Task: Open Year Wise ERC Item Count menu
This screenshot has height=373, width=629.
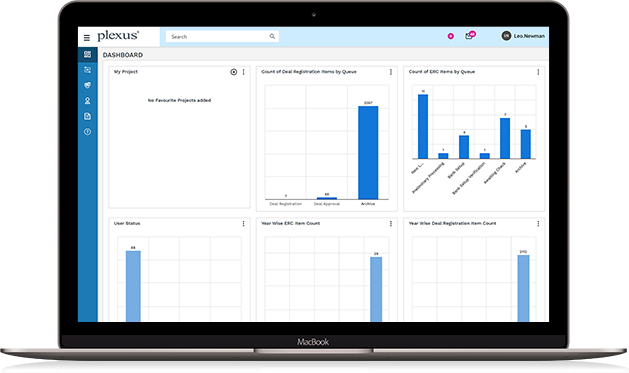Action: (391, 223)
